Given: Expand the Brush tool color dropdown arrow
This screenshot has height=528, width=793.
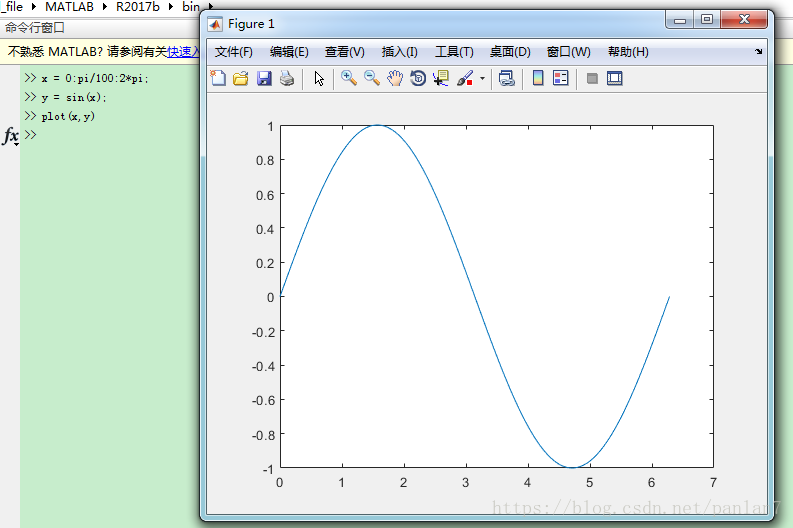Looking at the screenshot, I should pos(482,79).
